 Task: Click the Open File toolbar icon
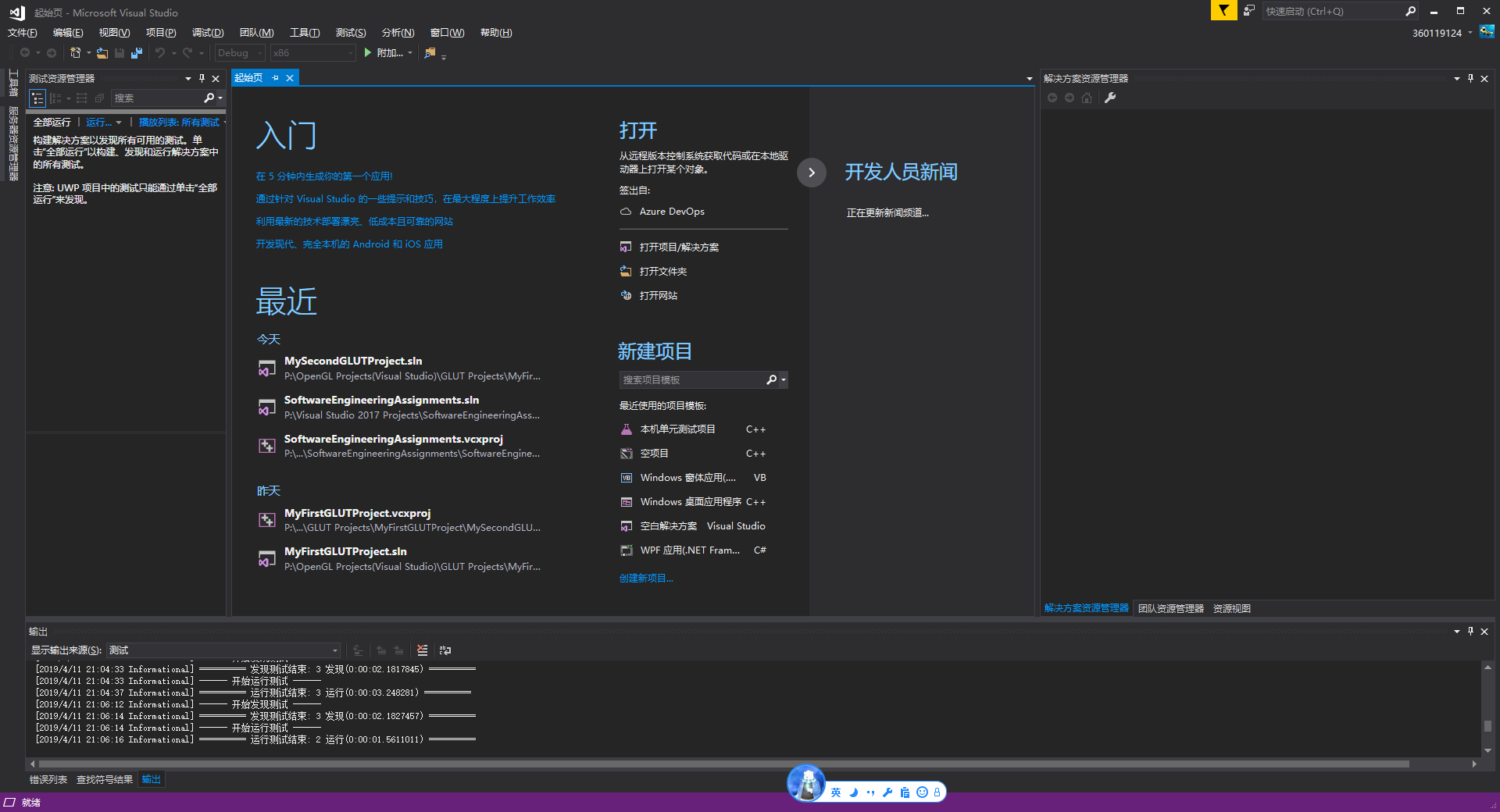tap(102, 53)
